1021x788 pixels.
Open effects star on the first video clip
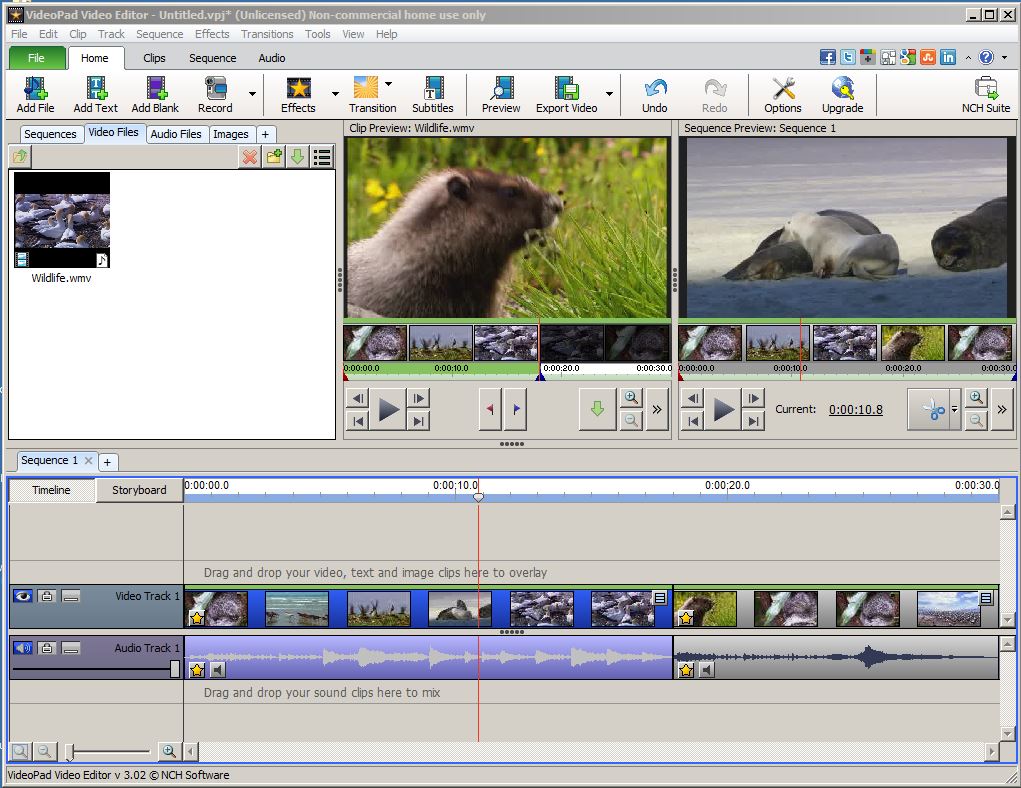[x=197, y=617]
